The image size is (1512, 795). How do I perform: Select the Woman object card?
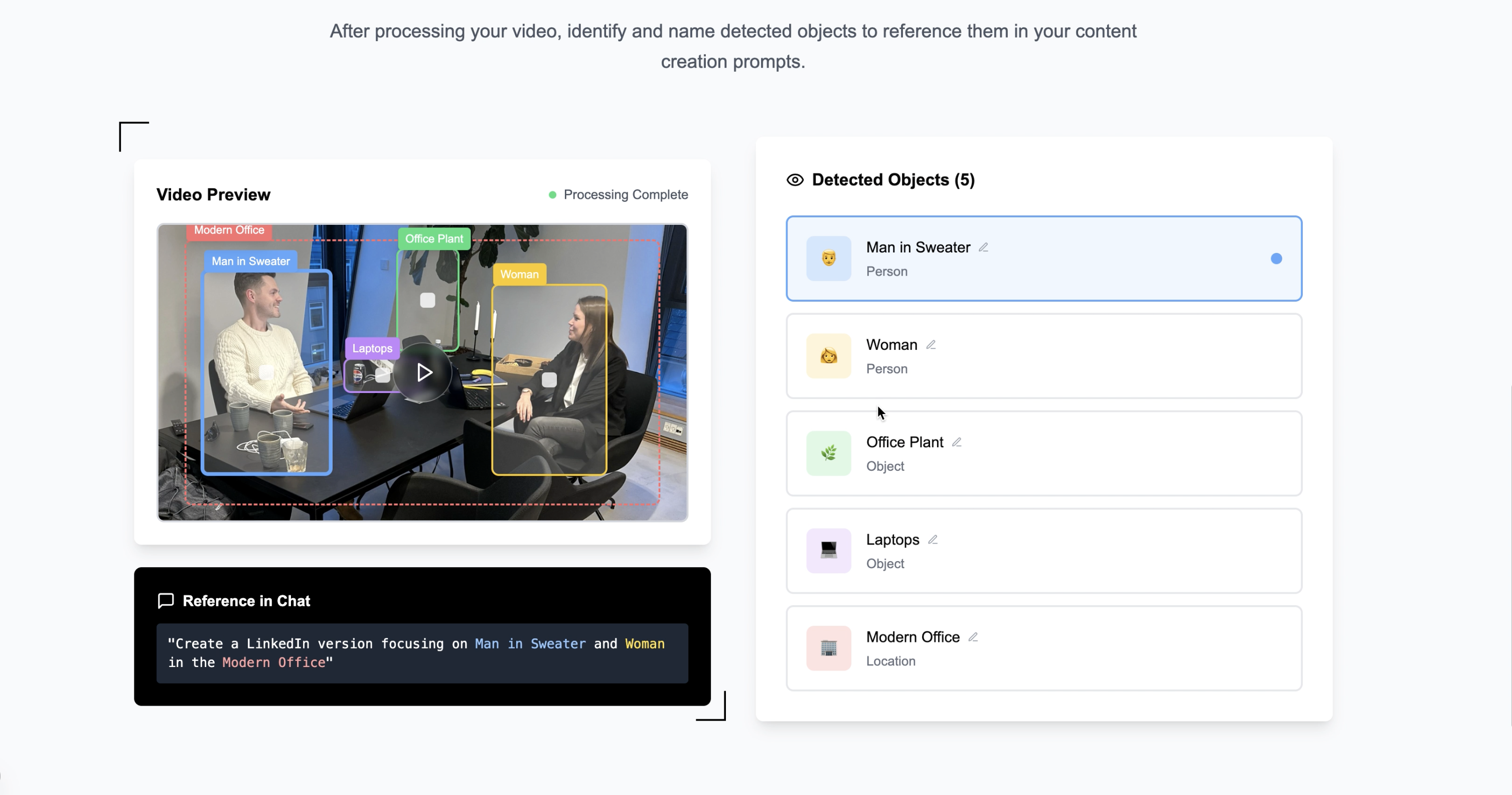(1043, 356)
